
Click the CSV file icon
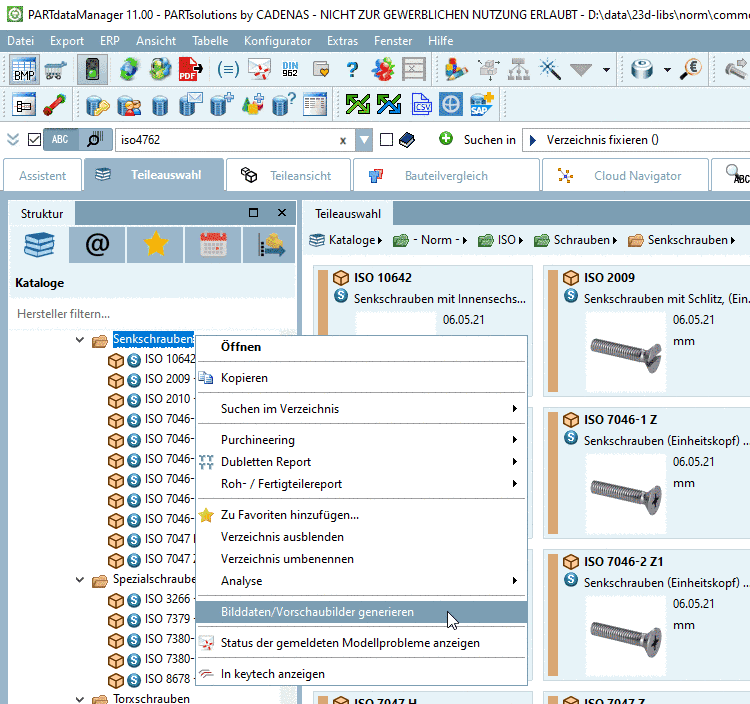(421, 104)
